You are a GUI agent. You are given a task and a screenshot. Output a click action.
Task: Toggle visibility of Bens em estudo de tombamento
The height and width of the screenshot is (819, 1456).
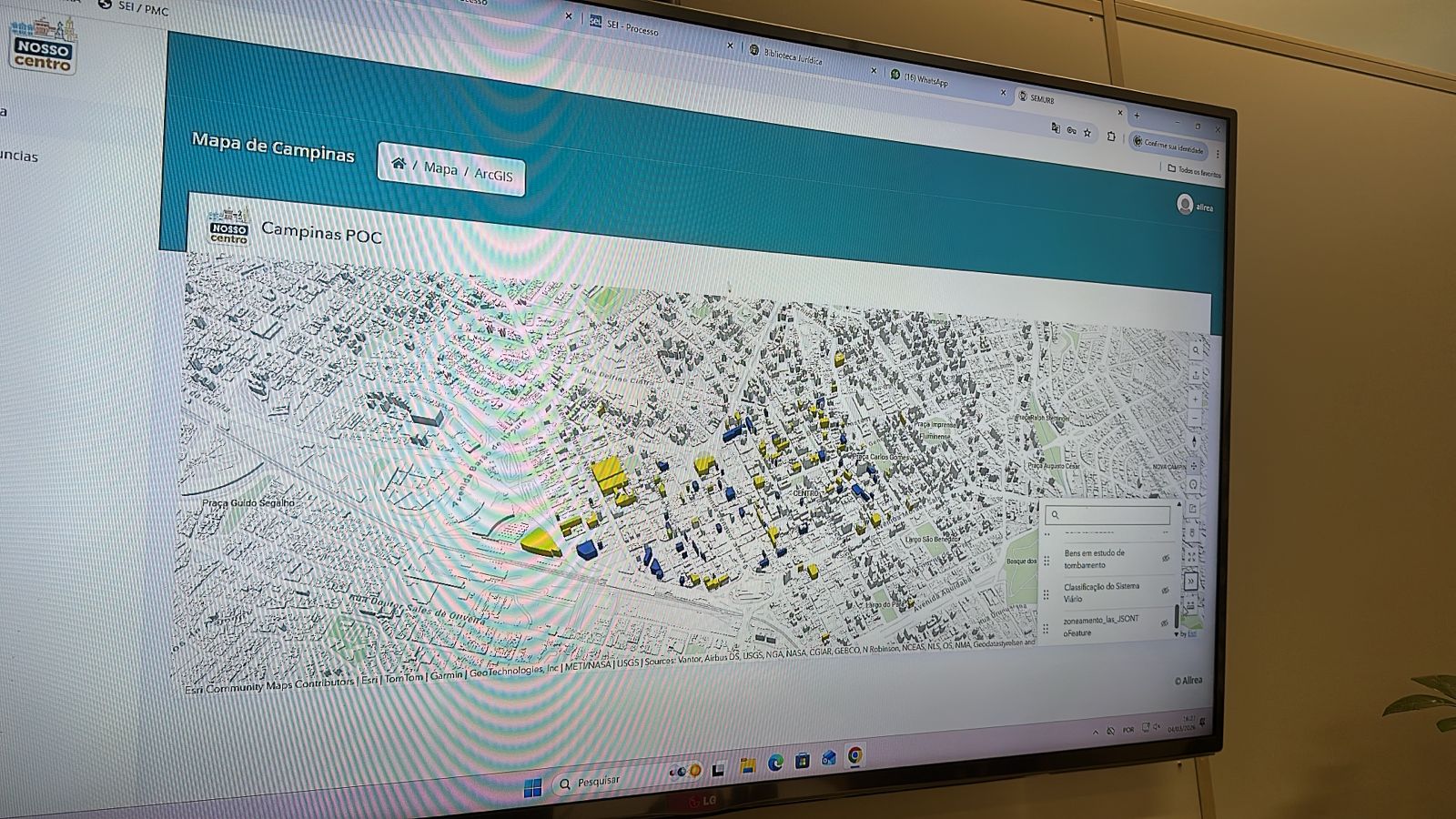pyautogui.click(x=1166, y=559)
